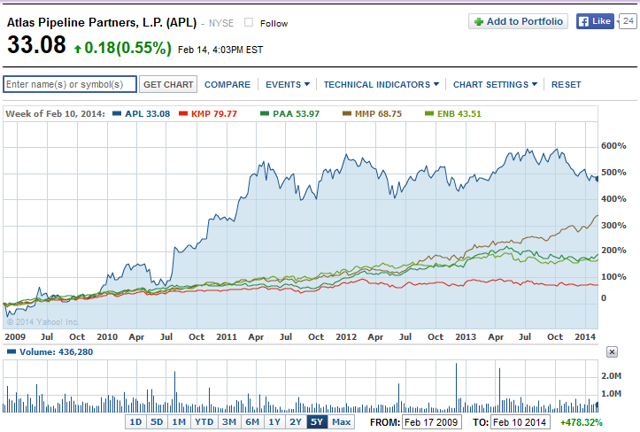Click the Add to Portfolio button

pyautogui.click(x=518, y=21)
